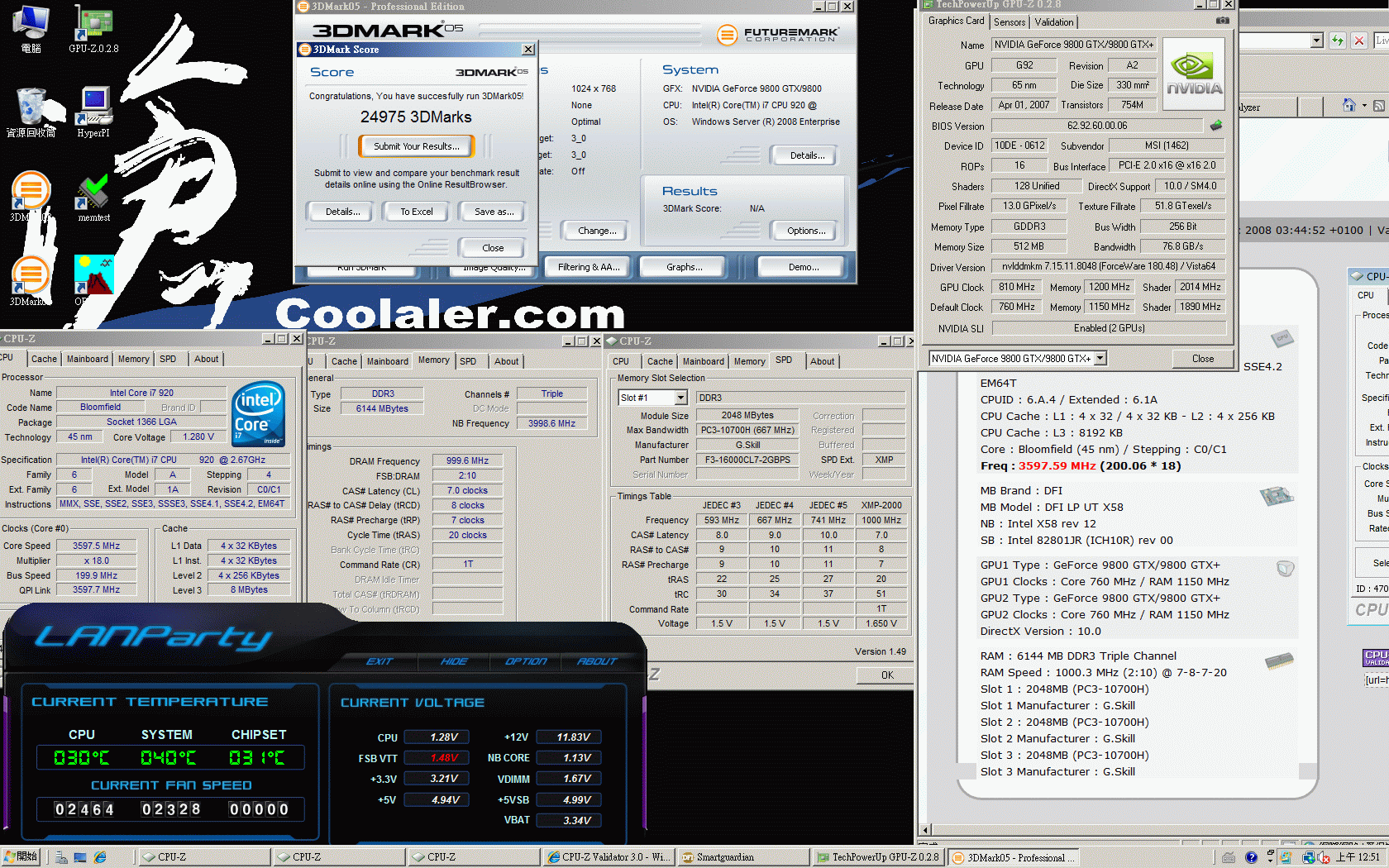Screen dimensions: 1389x868
Task: Click the GPU shield icon on validator page
Action: tap(1285, 568)
